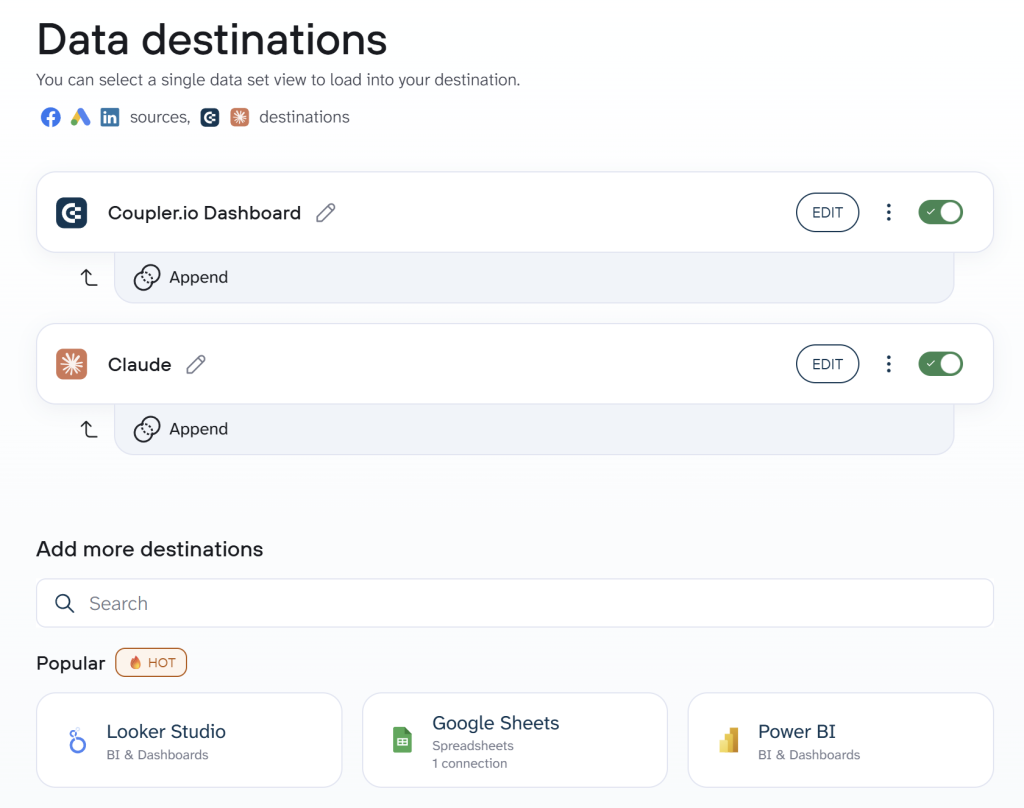Click the 'Claude' destination name text
Screen dimensions: 1024x808
click(140, 364)
